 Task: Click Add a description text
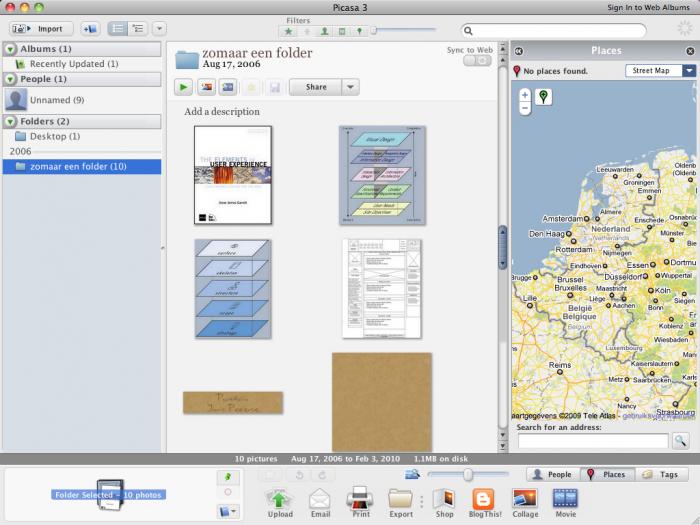222,112
